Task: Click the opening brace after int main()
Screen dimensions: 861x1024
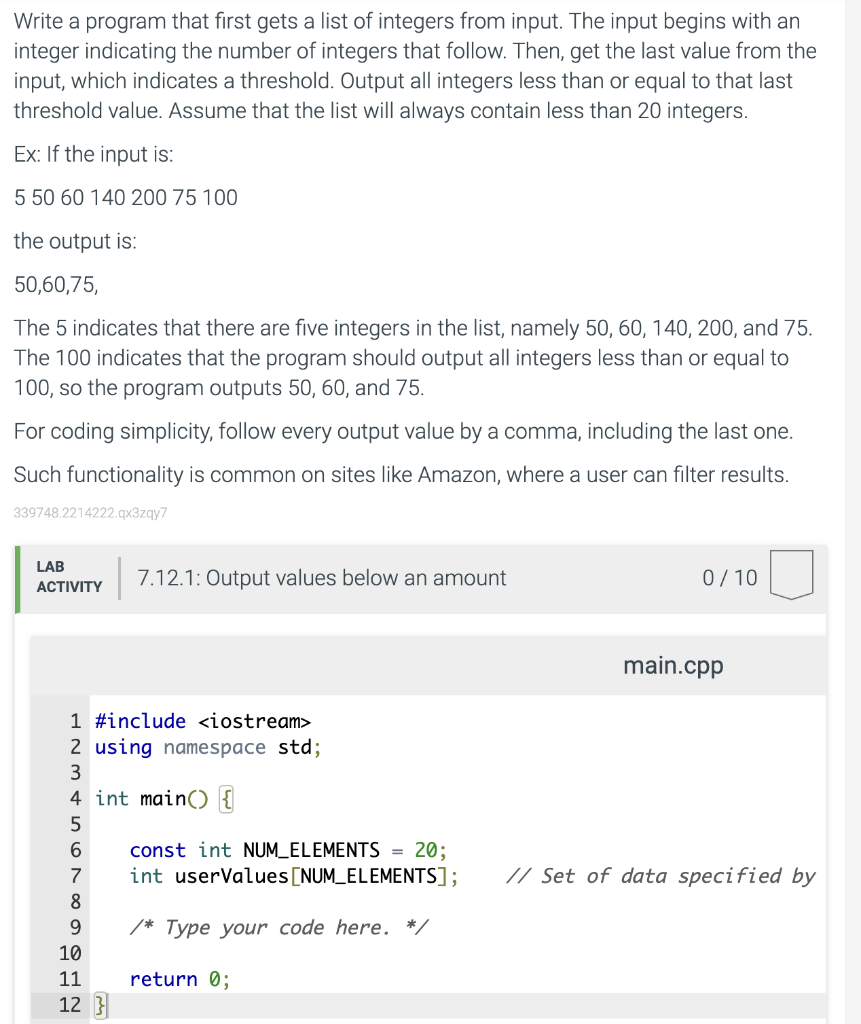Action: click(226, 798)
